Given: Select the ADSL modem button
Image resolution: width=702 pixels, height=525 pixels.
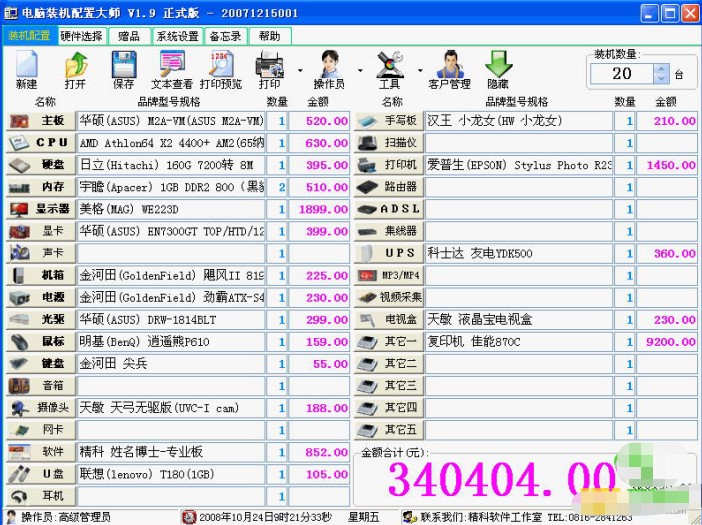Looking at the screenshot, I should pos(389,209).
